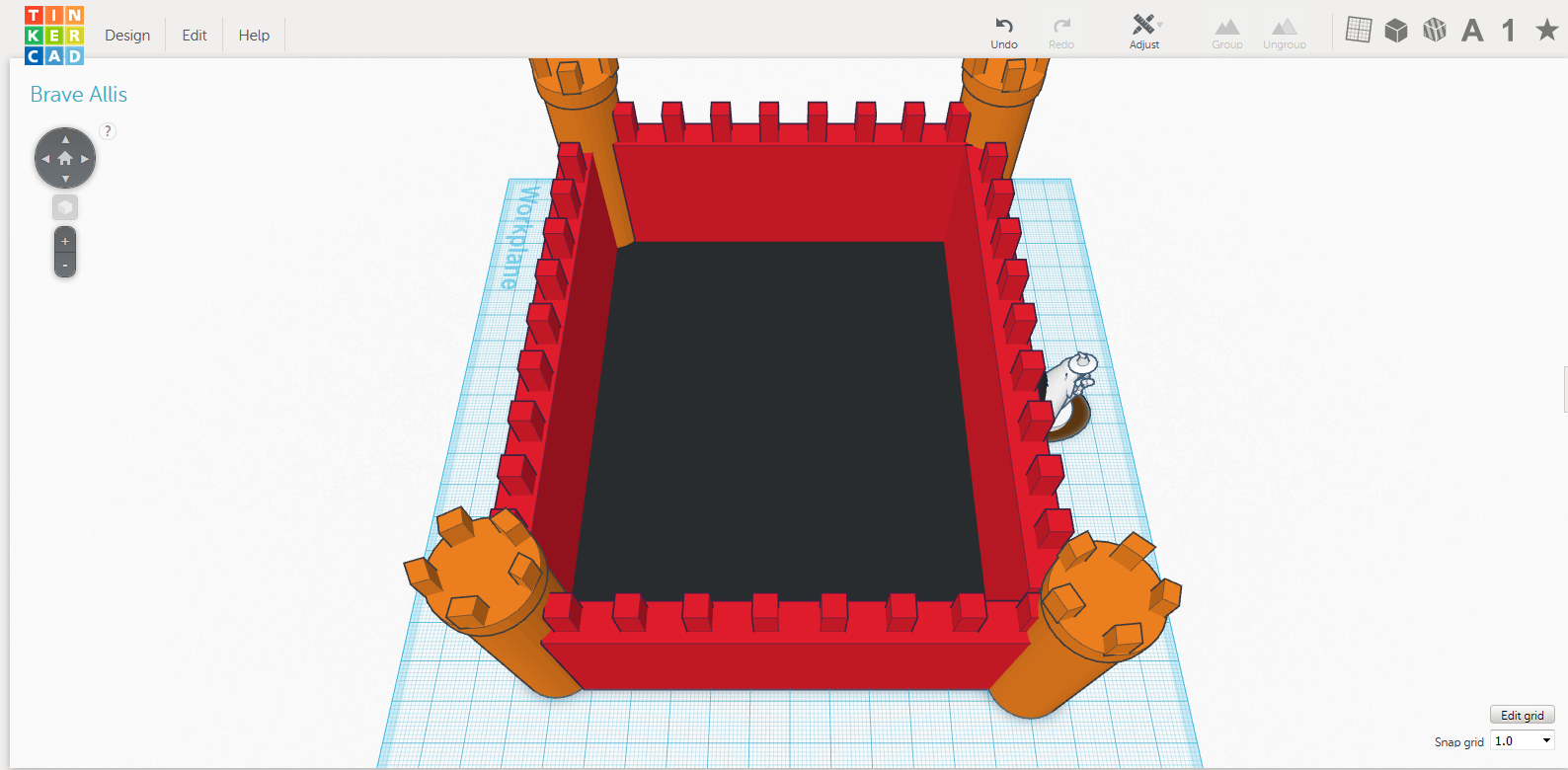The image size is (1568, 770).
Task: Select the back red castle wall
Action: (790, 192)
